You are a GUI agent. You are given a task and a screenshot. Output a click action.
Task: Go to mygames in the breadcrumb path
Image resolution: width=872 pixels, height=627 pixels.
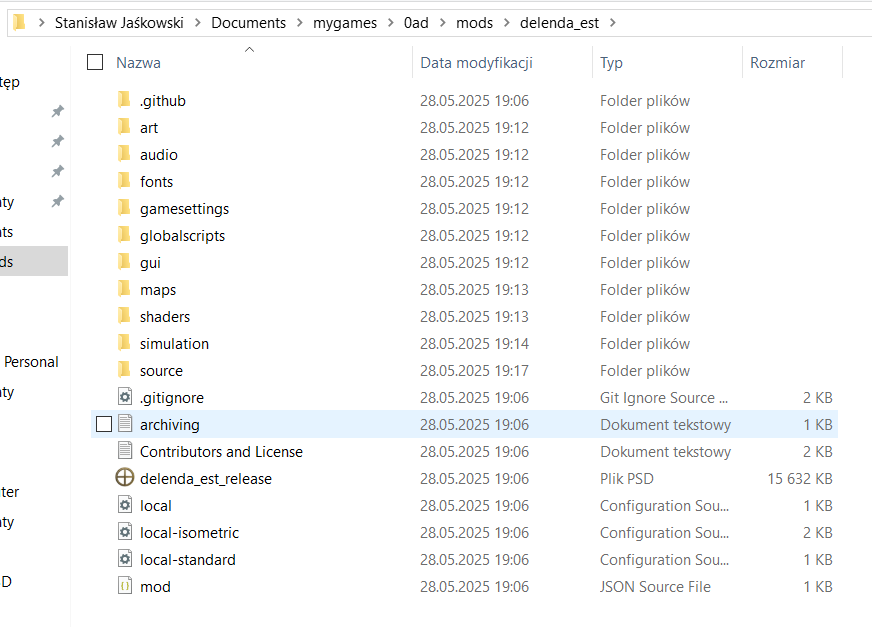(345, 23)
